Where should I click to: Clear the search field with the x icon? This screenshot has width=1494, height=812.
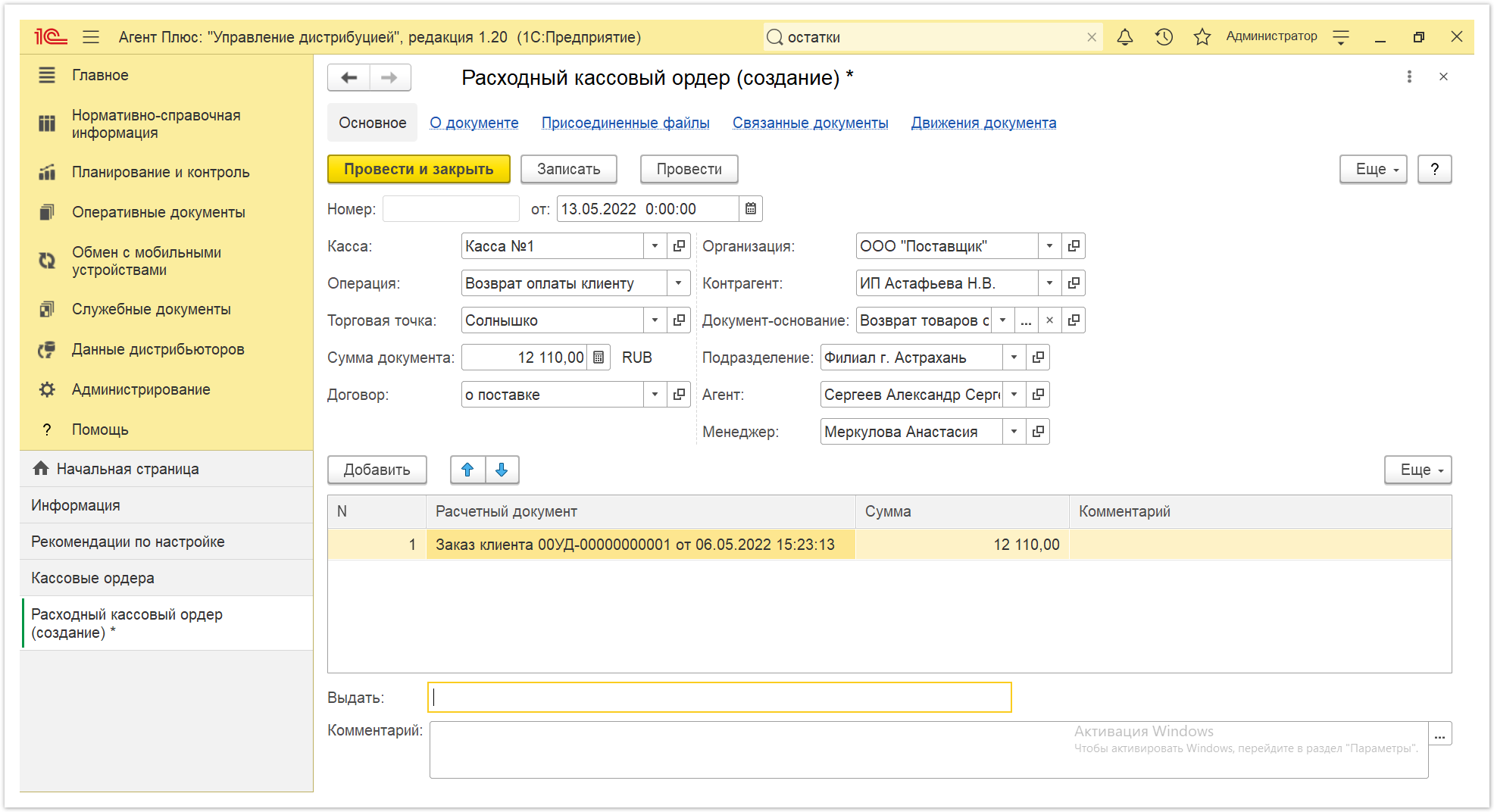click(1092, 37)
